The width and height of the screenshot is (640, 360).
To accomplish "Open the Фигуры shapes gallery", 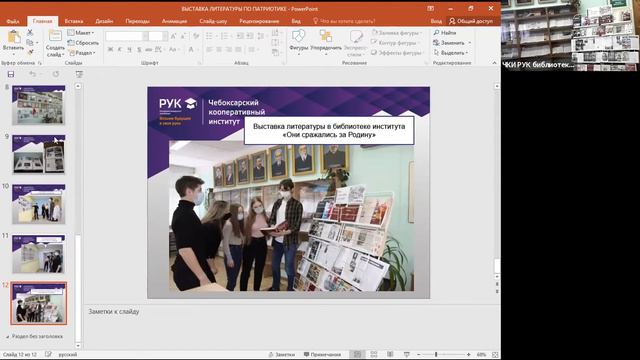I will pyautogui.click(x=298, y=42).
